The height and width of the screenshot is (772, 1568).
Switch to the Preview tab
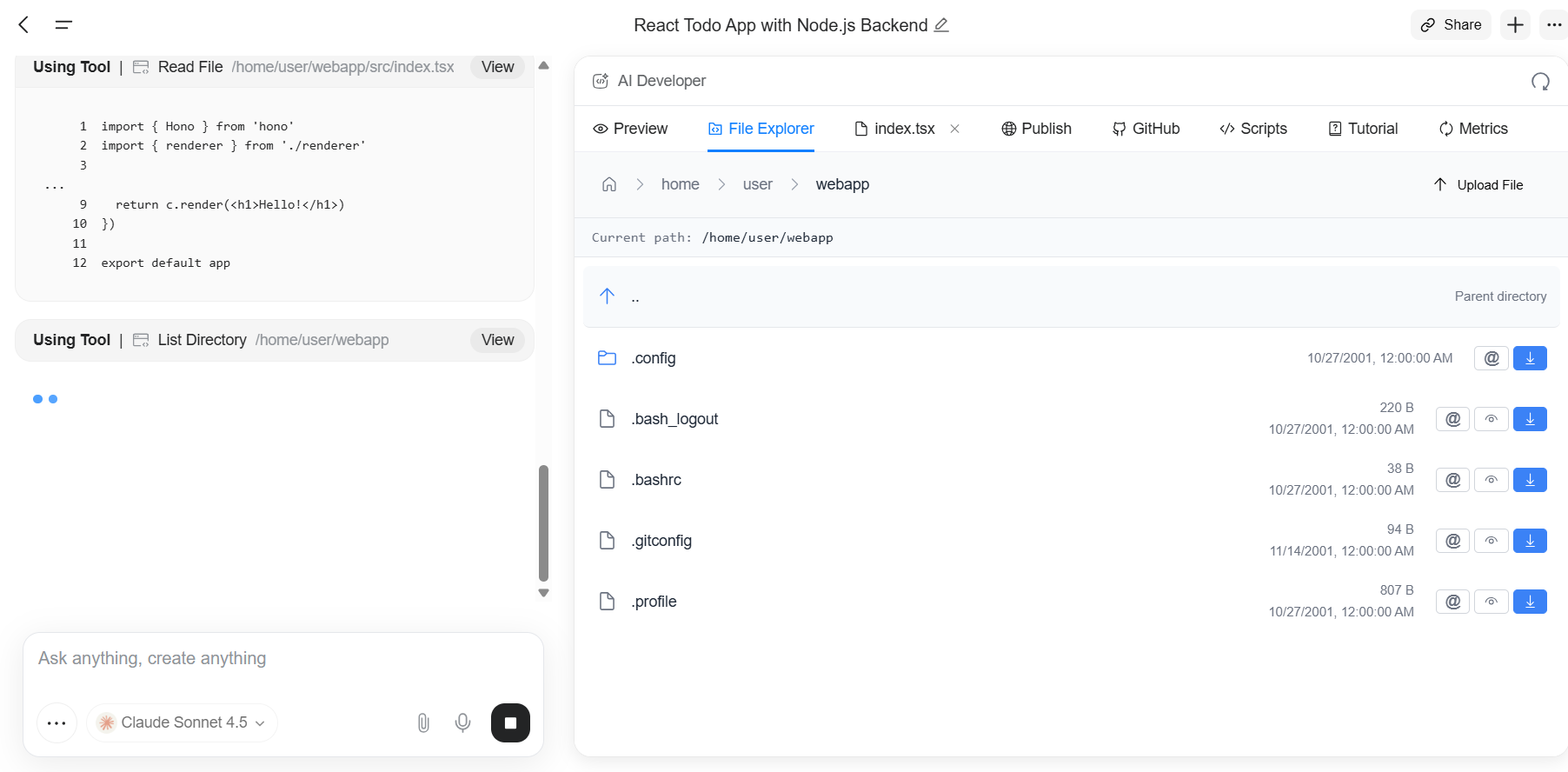630,129
